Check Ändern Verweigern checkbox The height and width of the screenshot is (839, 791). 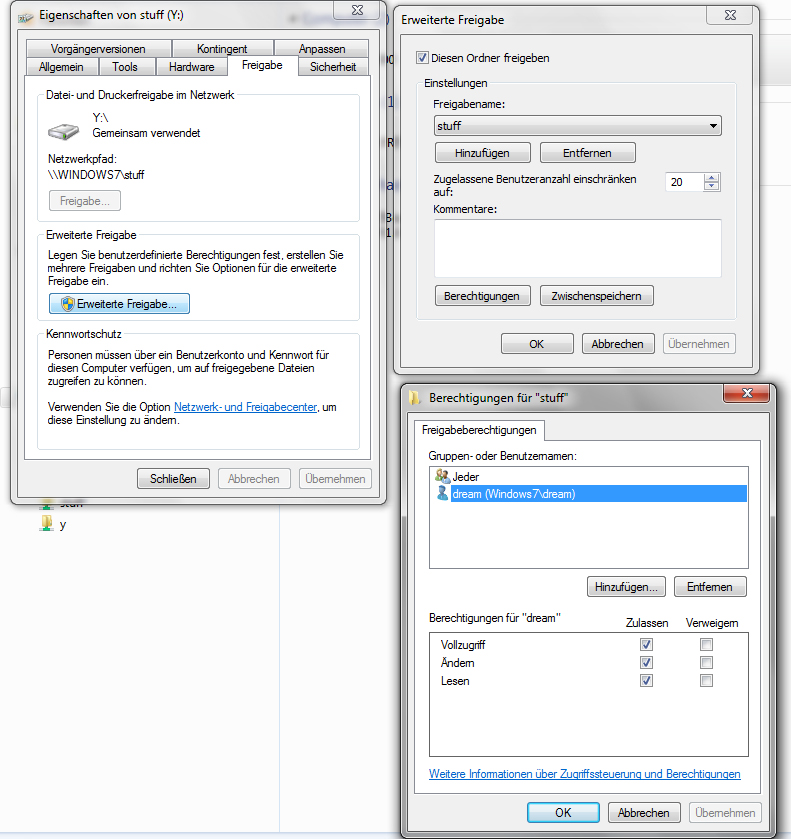coord(706,662)
